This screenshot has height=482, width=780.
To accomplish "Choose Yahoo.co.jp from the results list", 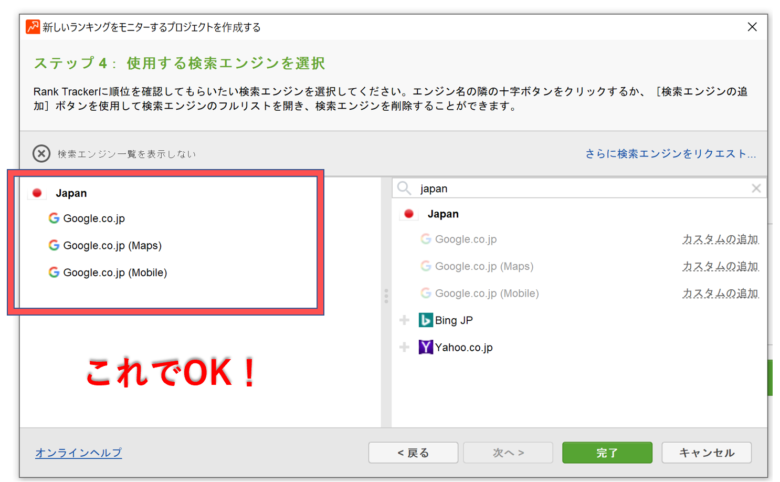I will pos(464,347).
